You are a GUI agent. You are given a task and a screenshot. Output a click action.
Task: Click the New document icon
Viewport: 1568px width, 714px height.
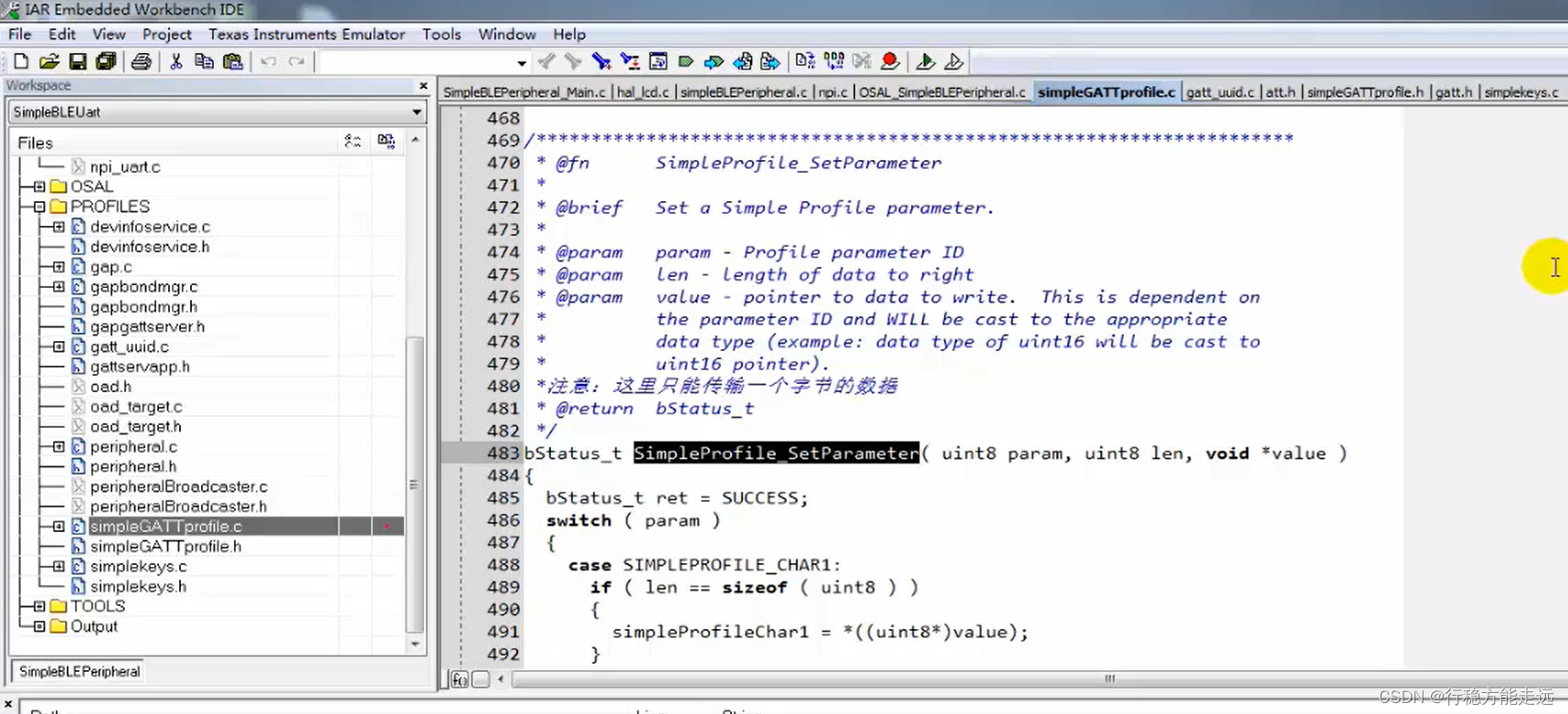pos(21,61)
